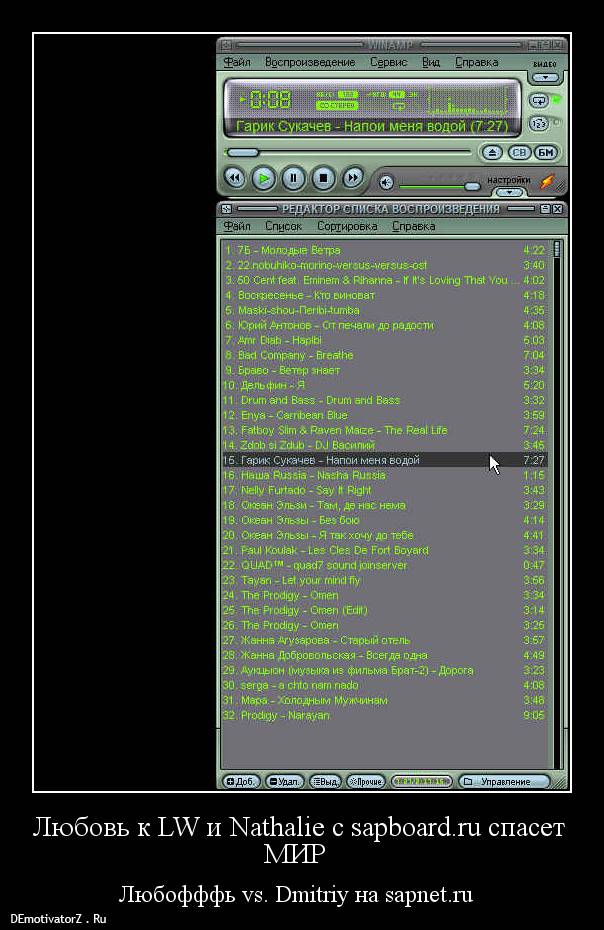604x930 pixels.
Task: Select track '16. Наша Russia - Nasha Russia'
Action: click(384, 475)
